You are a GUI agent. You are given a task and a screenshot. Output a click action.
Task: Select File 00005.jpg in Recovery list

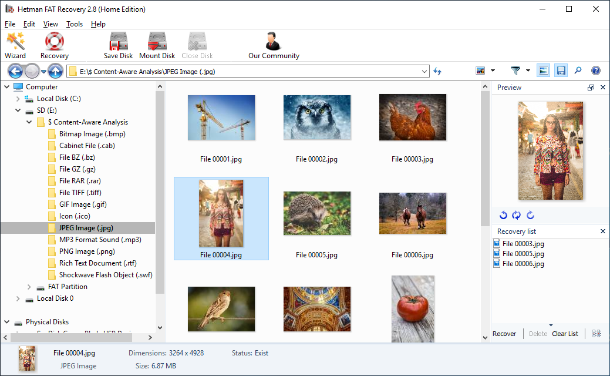(x=519, y=254)
